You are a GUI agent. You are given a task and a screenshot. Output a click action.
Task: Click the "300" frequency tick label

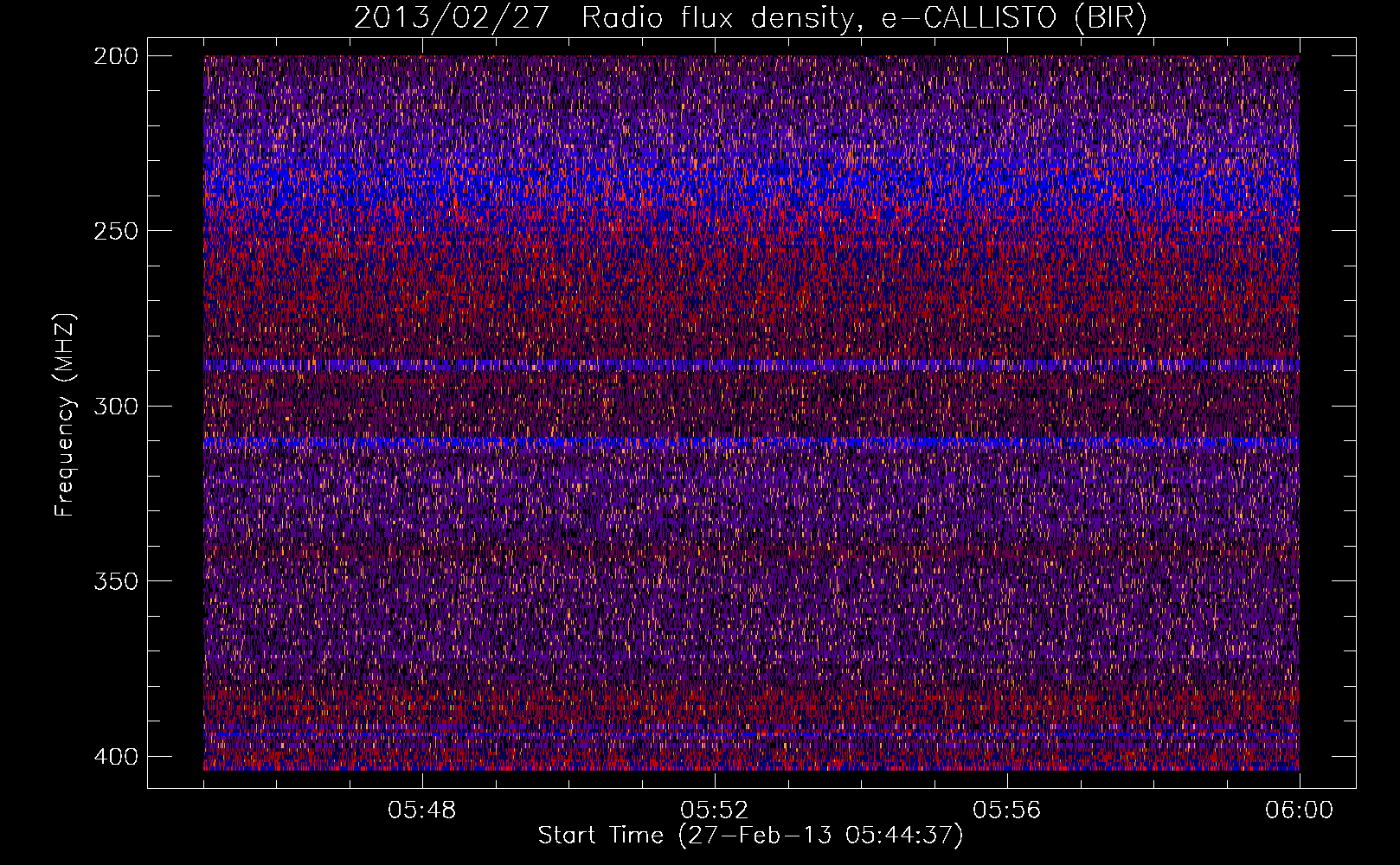pos(115,406)
